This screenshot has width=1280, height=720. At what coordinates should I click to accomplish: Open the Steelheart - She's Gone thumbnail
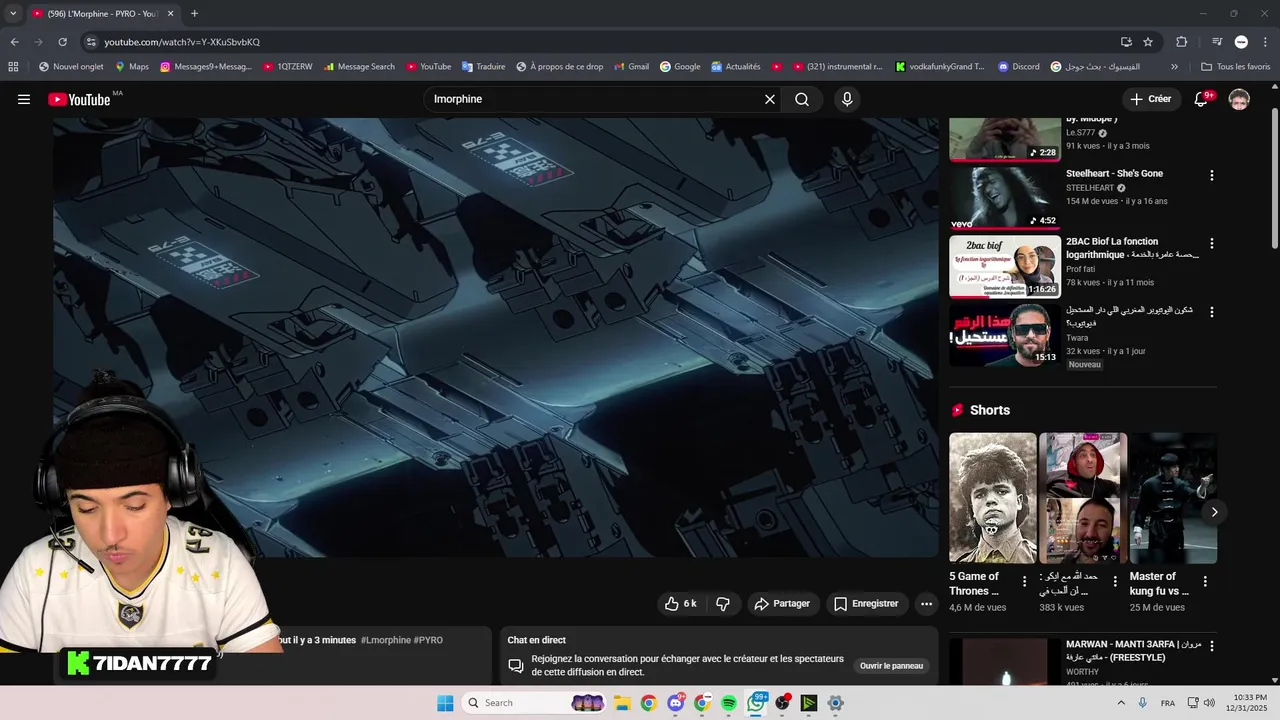(1005, 197)
